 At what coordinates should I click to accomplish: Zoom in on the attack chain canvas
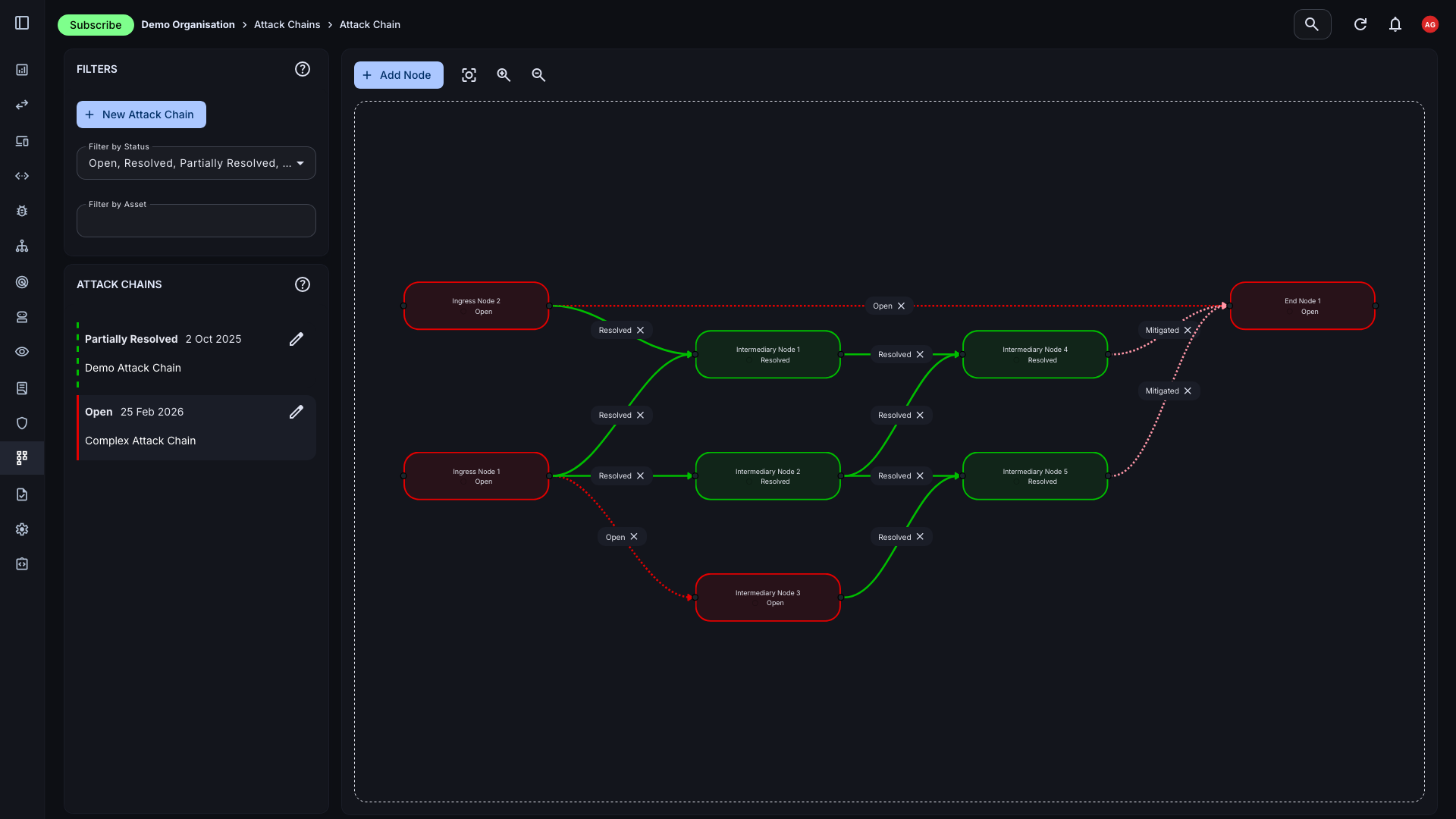coord(504,75)
